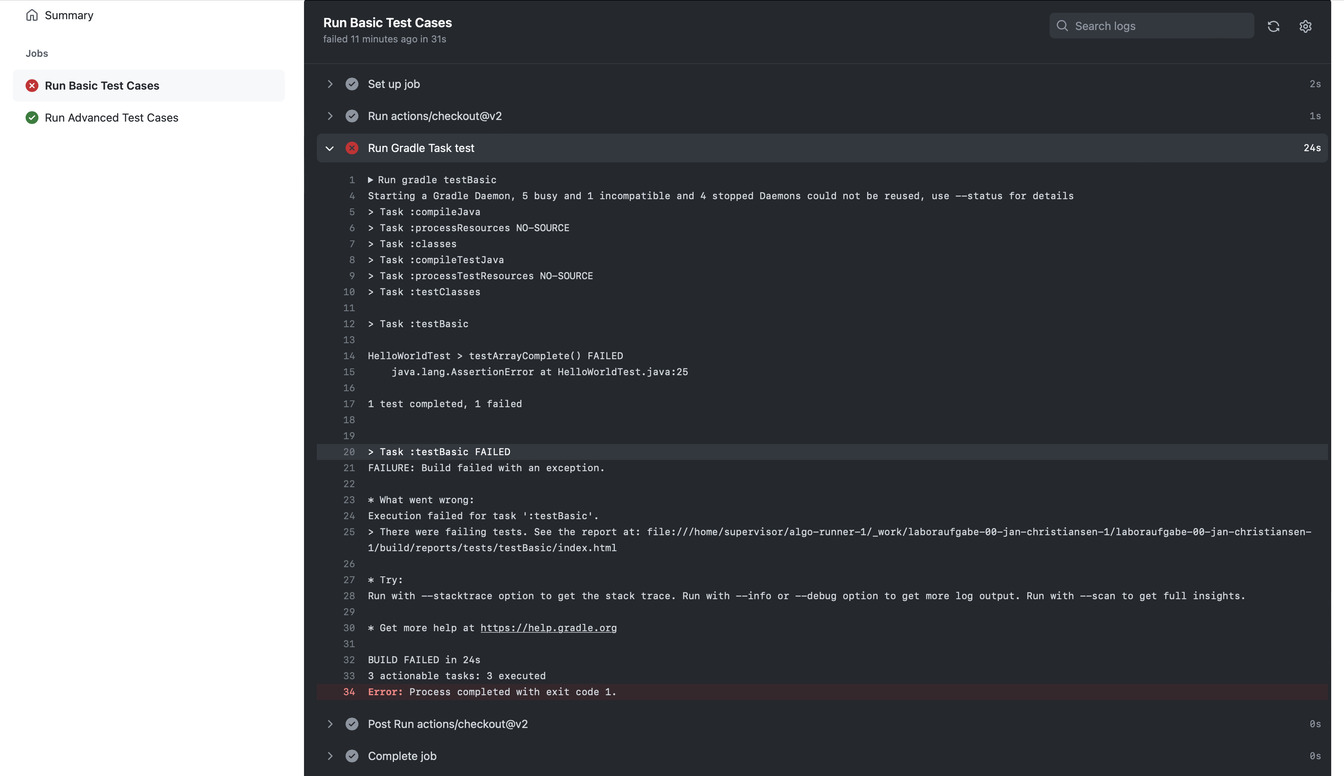Click log line number 34
The image size is (1344, 776).
coord(349,692)
